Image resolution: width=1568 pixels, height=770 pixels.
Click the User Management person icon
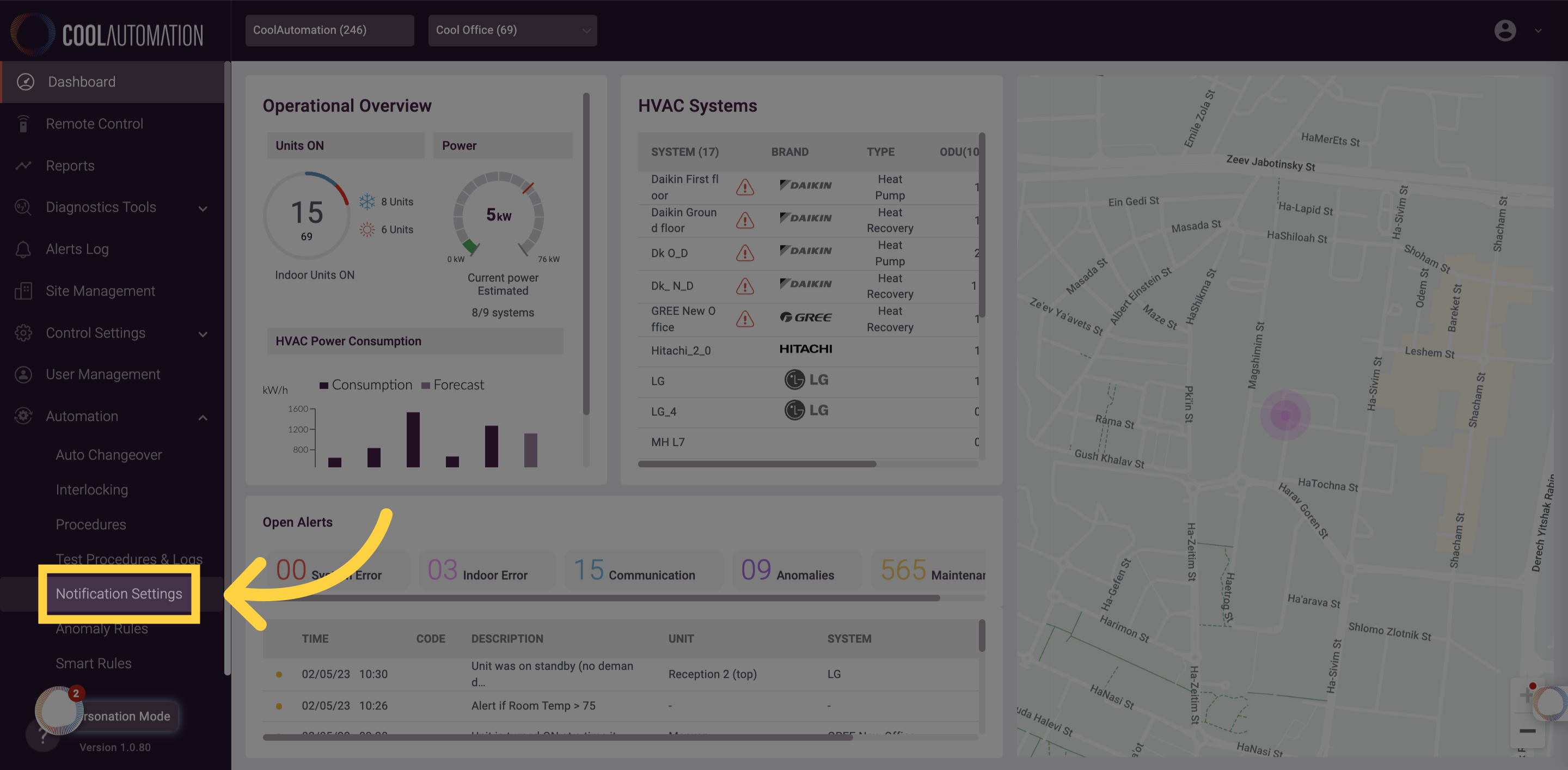pyautogui.click(x=23, y=374)
